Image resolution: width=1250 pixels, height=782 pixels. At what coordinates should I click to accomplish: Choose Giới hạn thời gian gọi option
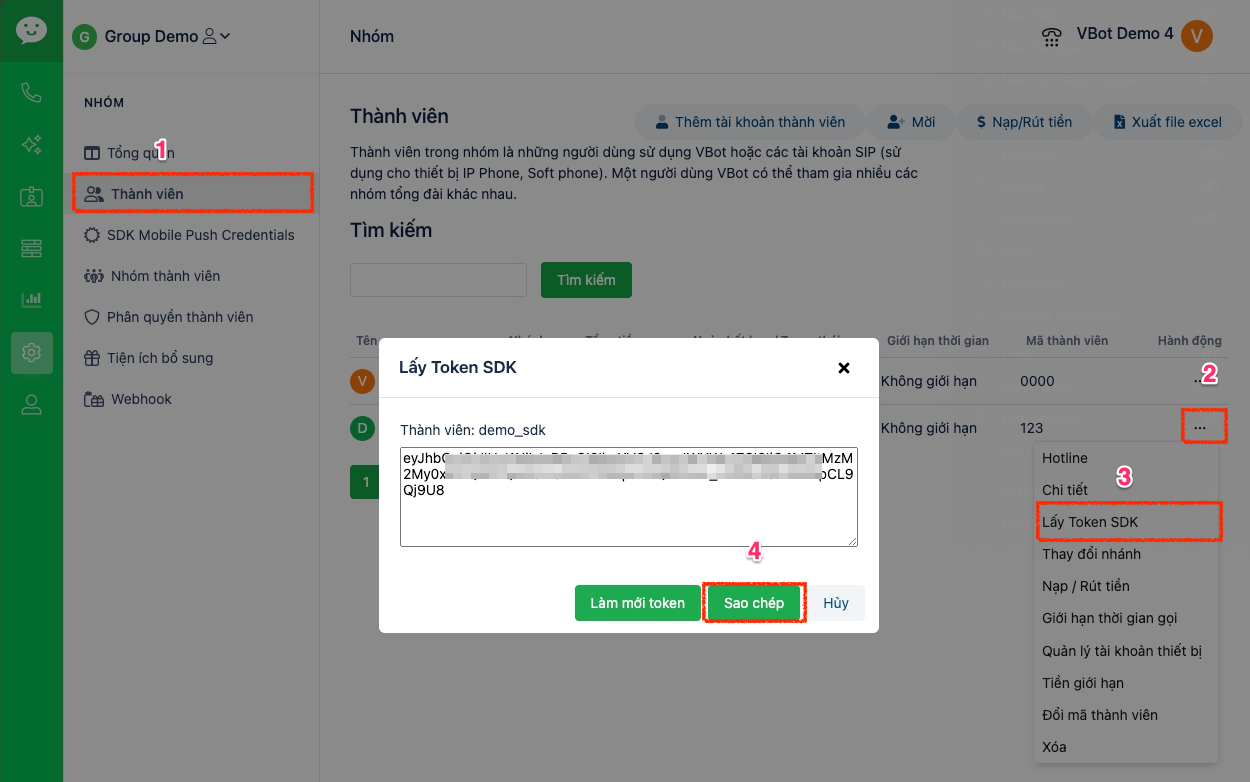1109,618
